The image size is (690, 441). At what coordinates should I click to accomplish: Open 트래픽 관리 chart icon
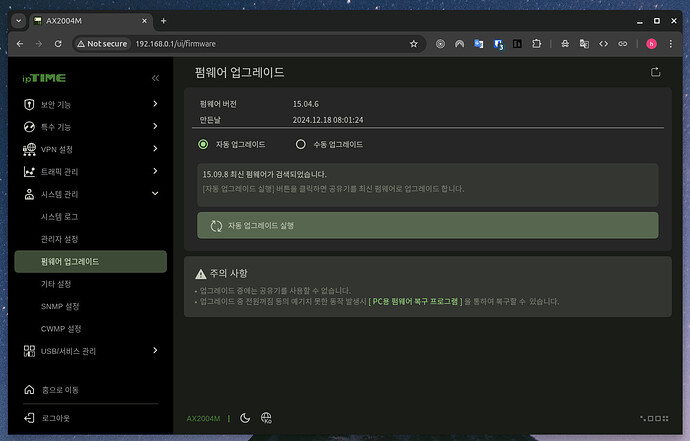coord(29,172)
